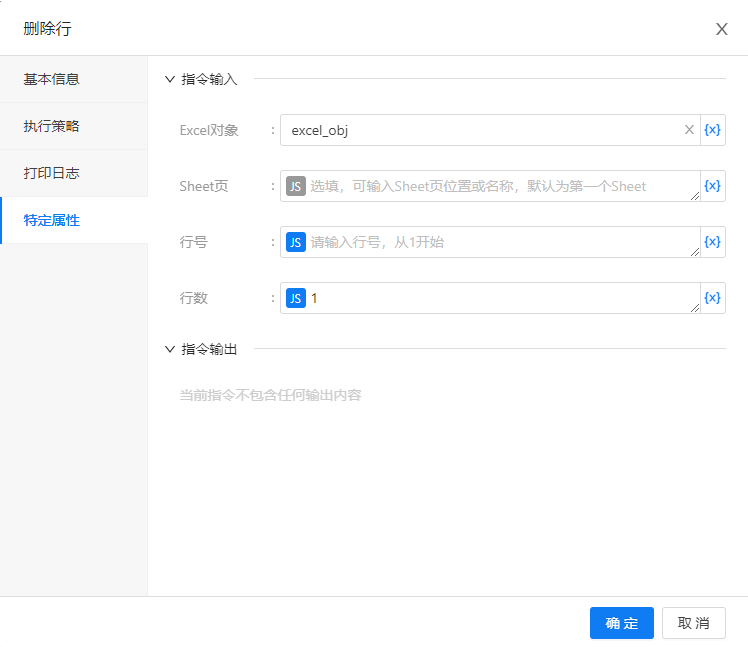Open the 执行策略 tab

[x=52, y=126]
